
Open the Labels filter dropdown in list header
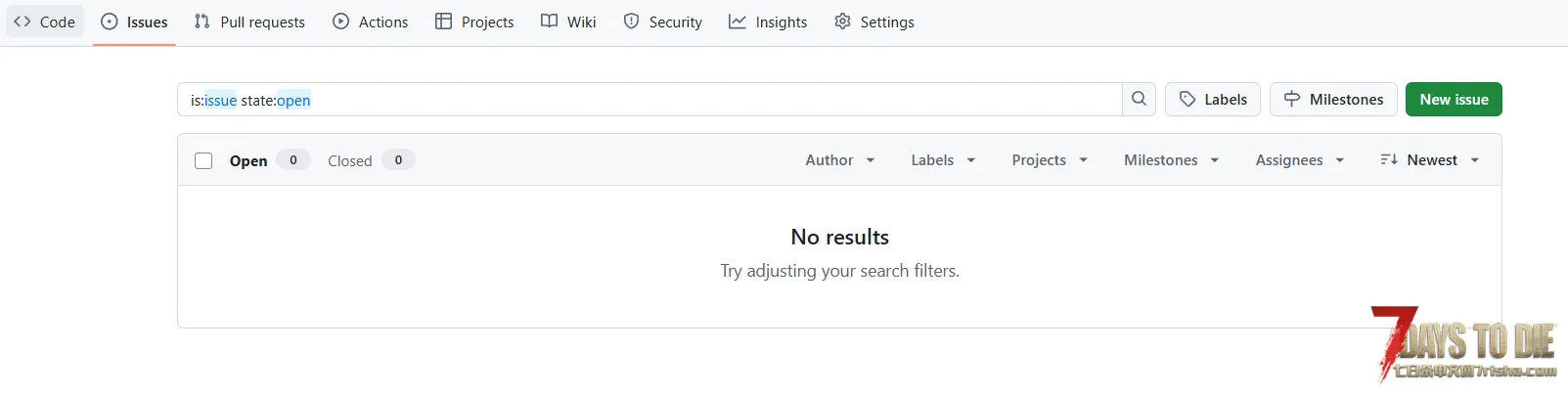point(943,160)
